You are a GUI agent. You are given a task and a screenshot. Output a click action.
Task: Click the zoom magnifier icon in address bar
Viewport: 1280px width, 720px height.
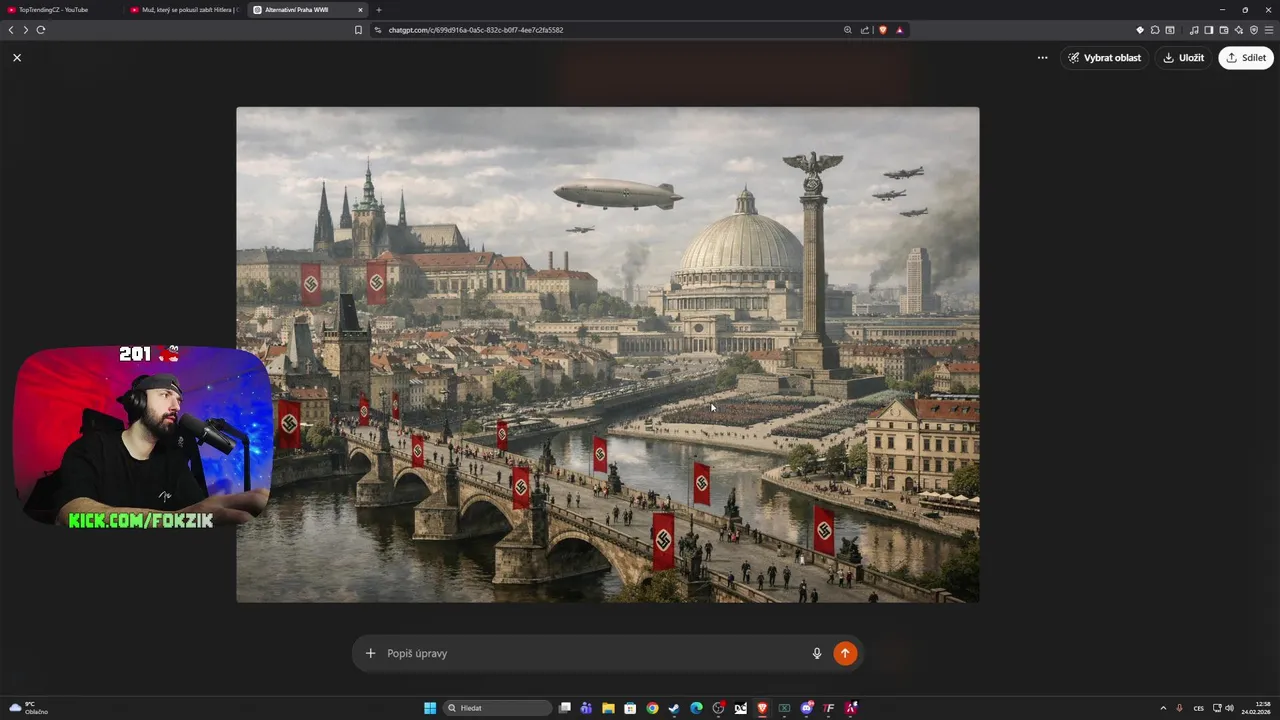[848, 30]
